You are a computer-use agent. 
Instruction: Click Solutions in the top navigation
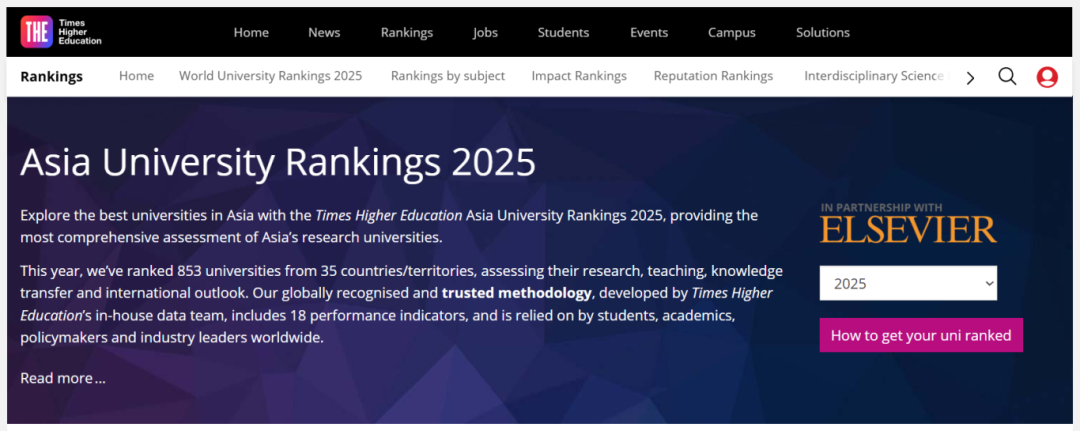point(823,32)
